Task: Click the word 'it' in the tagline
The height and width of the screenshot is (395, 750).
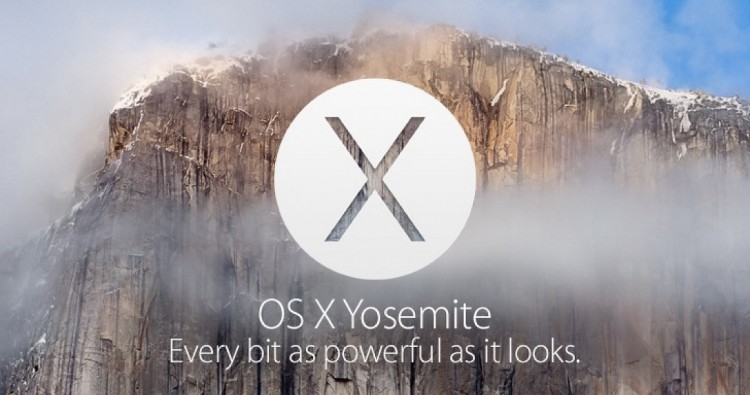Action: click(485, 352)
